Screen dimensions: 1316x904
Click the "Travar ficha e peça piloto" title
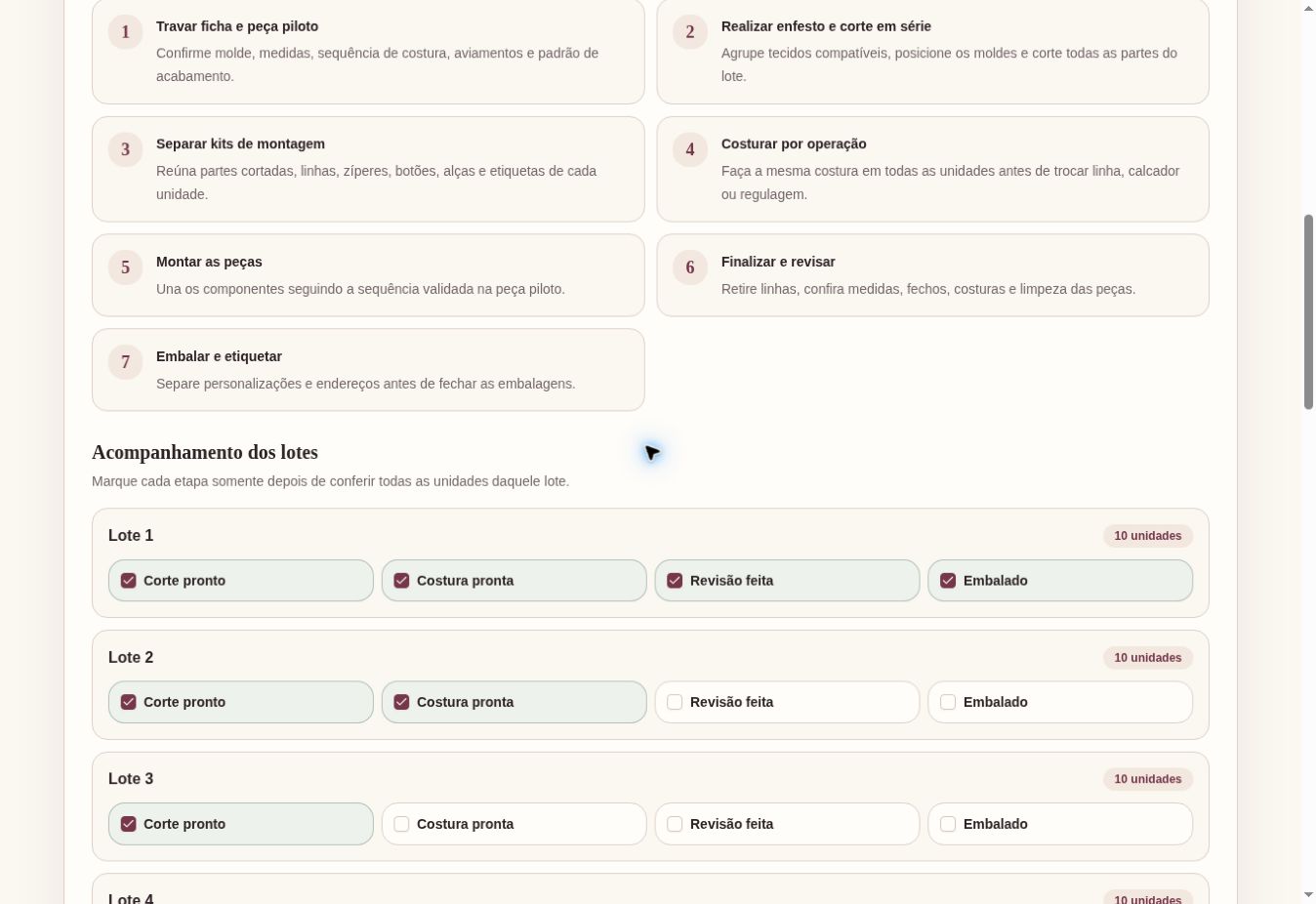click(237, 26)
